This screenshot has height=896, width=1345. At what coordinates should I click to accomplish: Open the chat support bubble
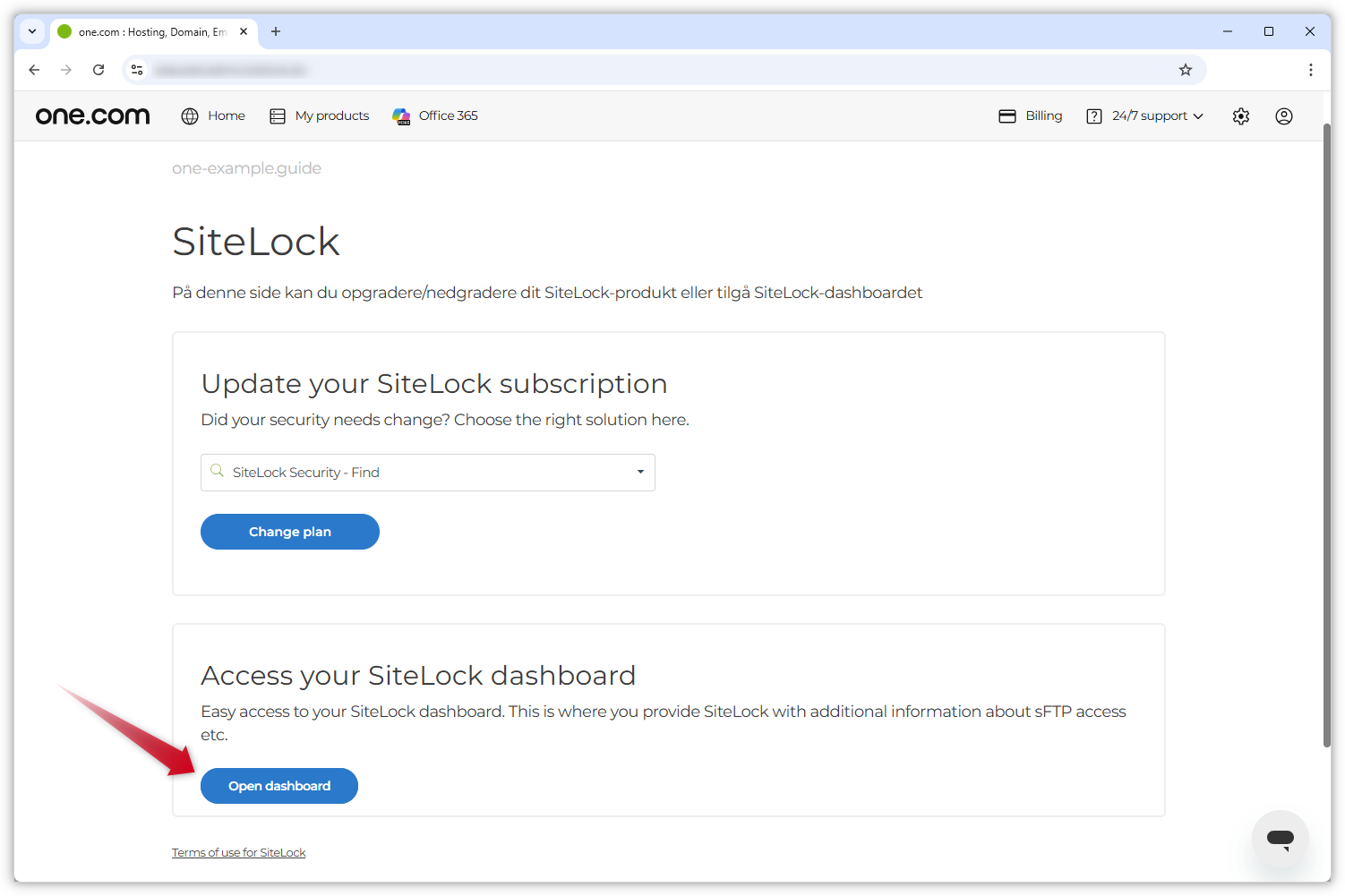(1280, 839)
